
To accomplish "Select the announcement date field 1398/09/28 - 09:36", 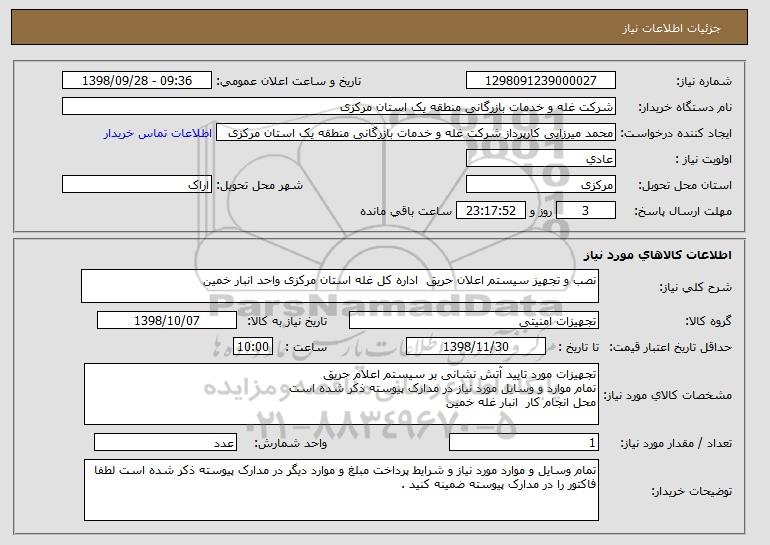I will click(x=137, y=81).
